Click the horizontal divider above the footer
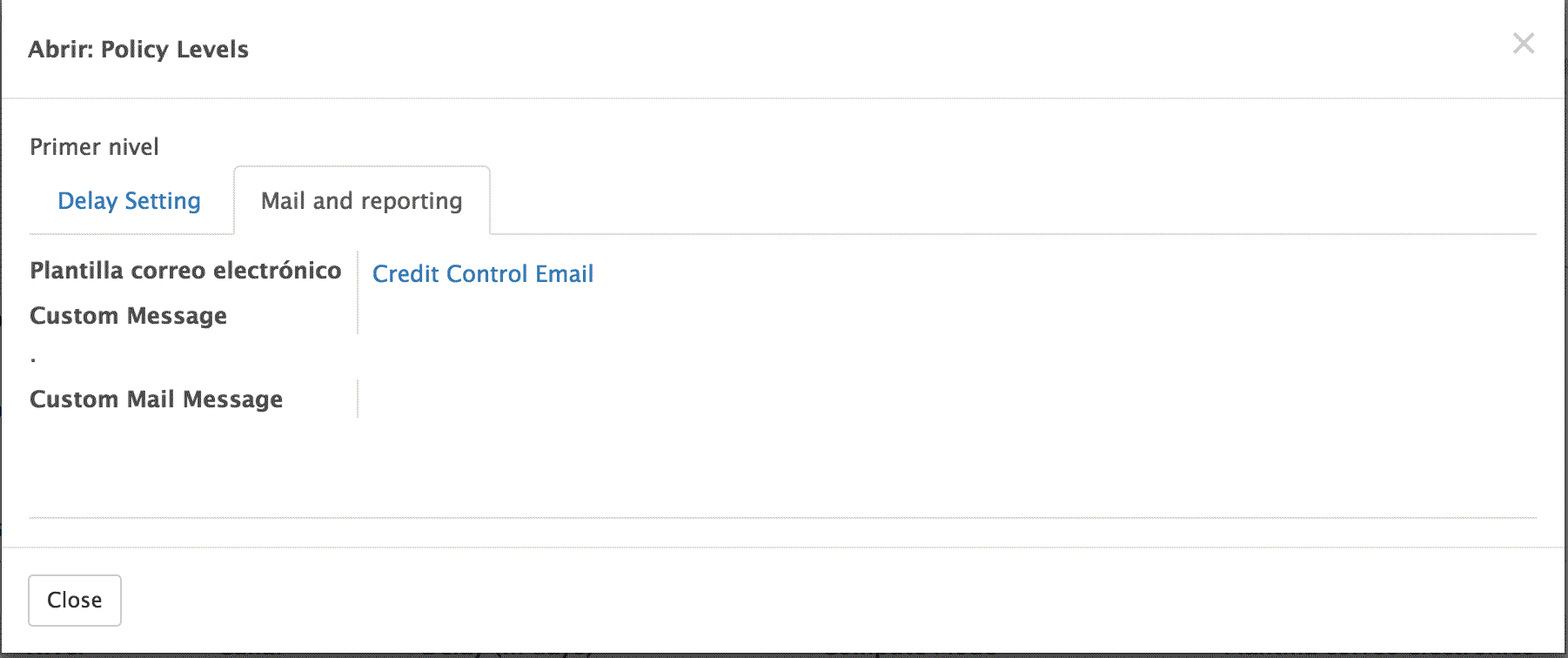1568x658 pixels. pos(783,518)
